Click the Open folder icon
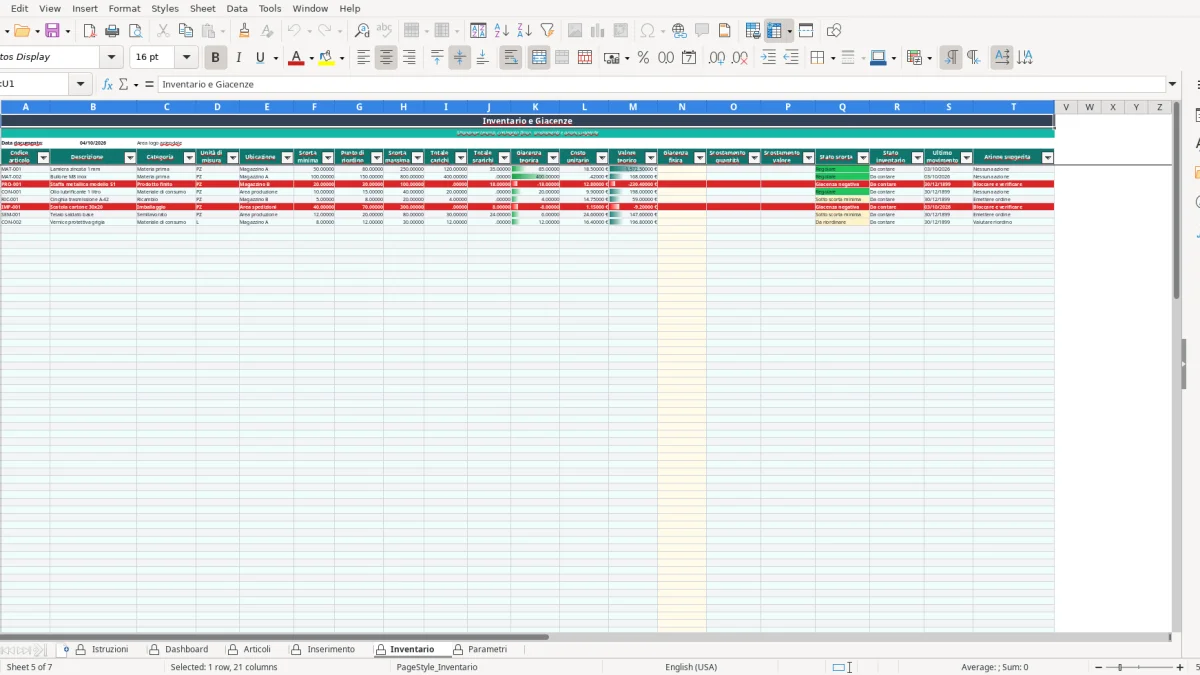The height and width of the screenshot is (675, 1200). point(20,31)
